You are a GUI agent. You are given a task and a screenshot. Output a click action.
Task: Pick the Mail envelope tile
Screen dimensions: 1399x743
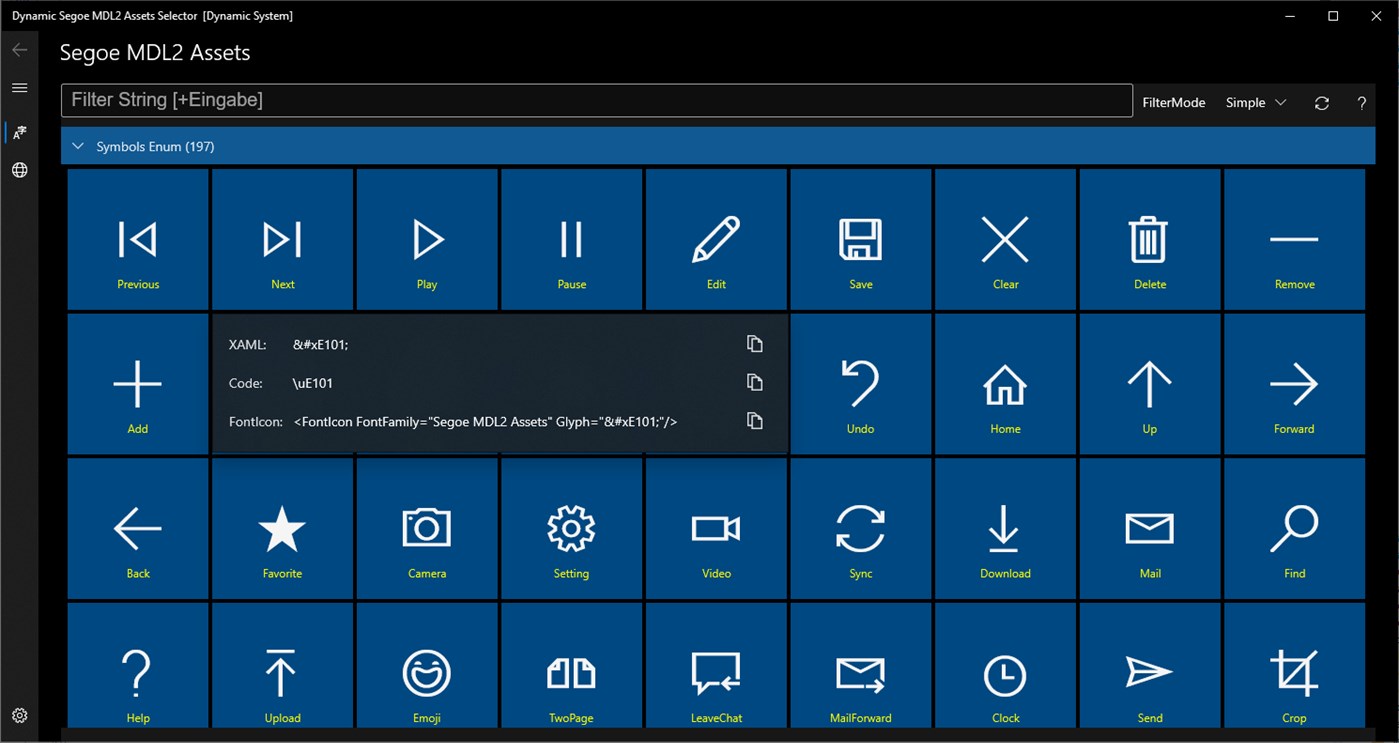[1150, 528]
